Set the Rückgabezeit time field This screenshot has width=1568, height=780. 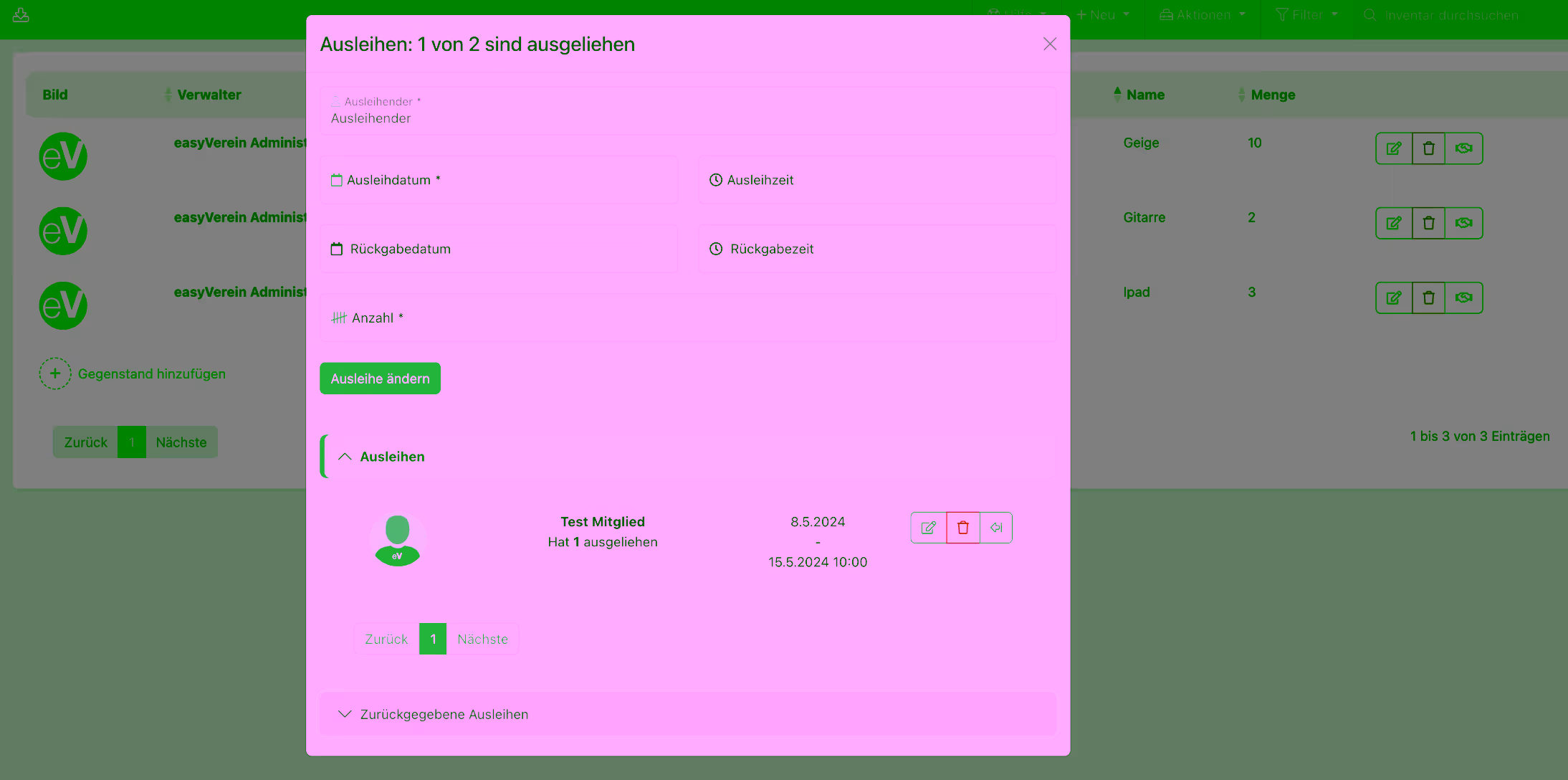click(877, 249)
